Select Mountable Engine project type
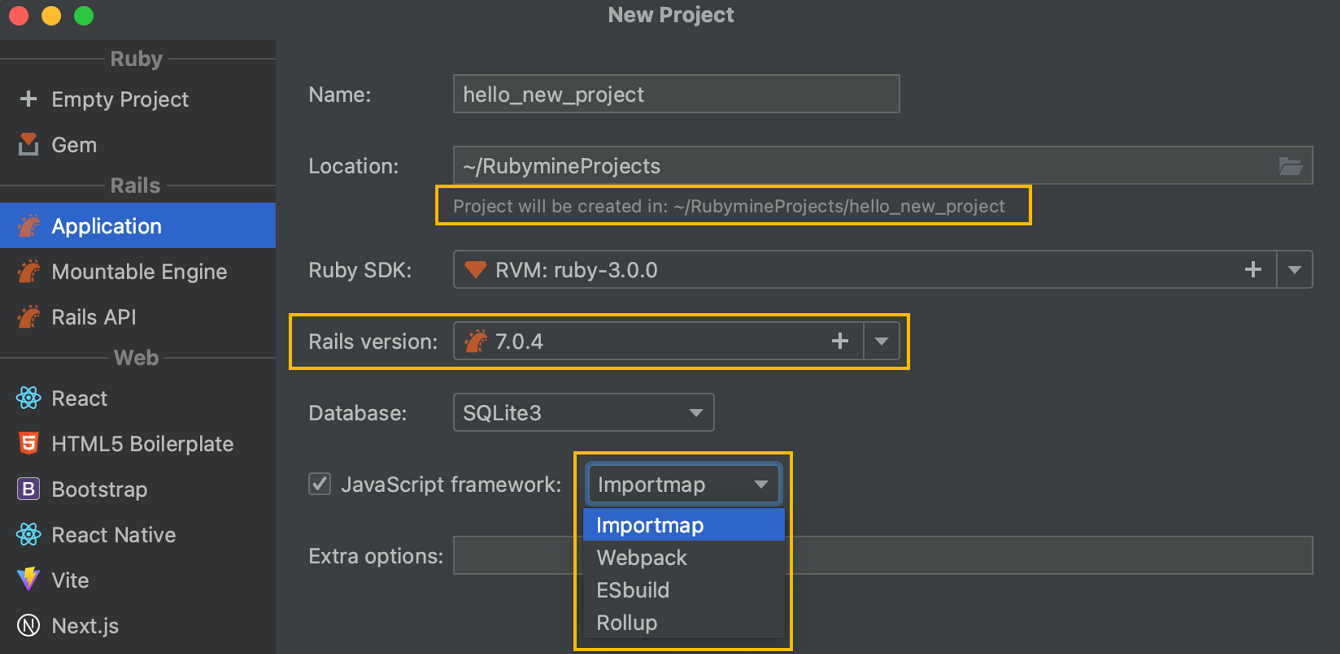1340x654 pixels. coord(139,272)
